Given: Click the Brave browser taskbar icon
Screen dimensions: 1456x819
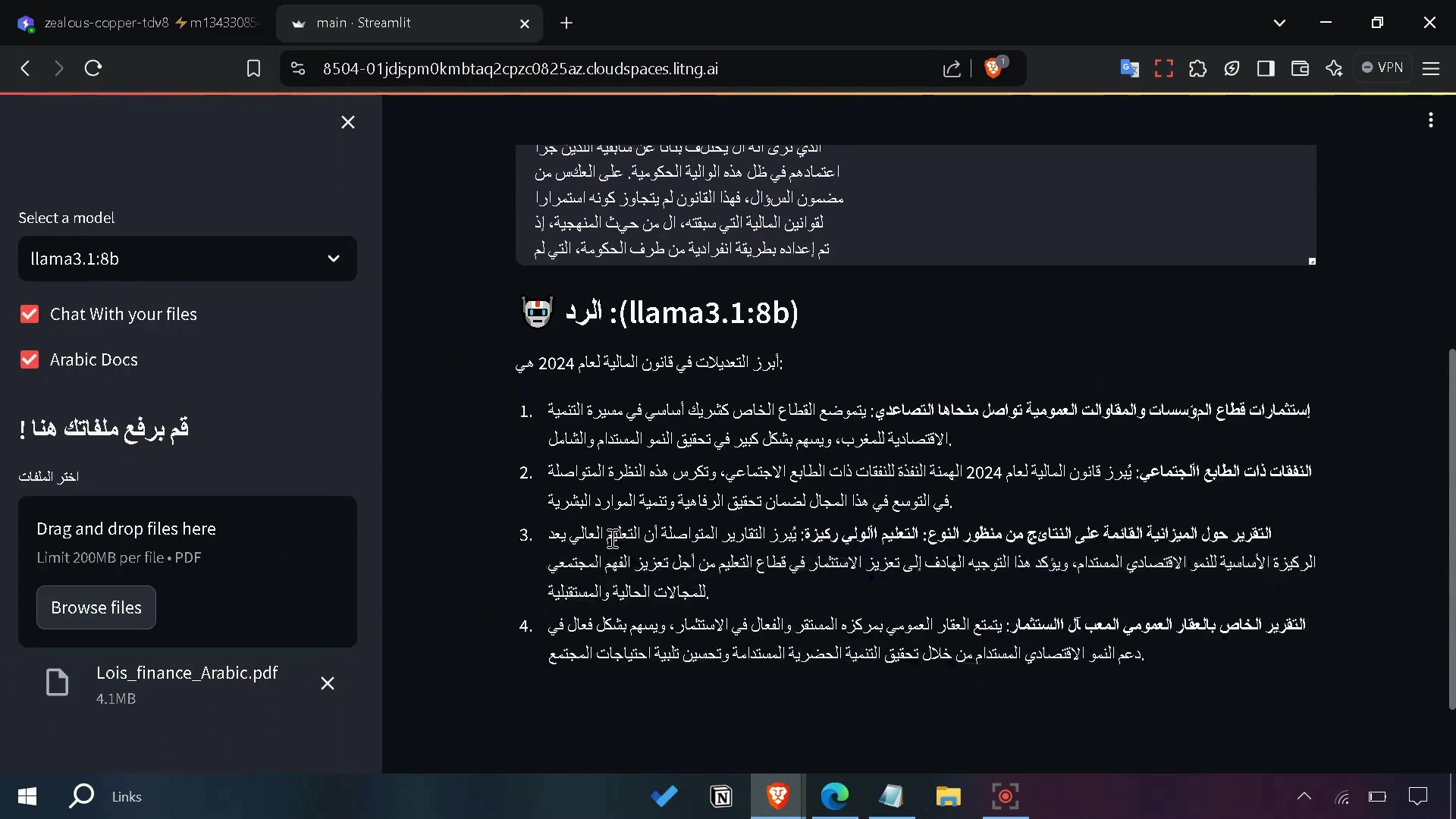Looking at the screenshot, I should [x=778, y=796].
